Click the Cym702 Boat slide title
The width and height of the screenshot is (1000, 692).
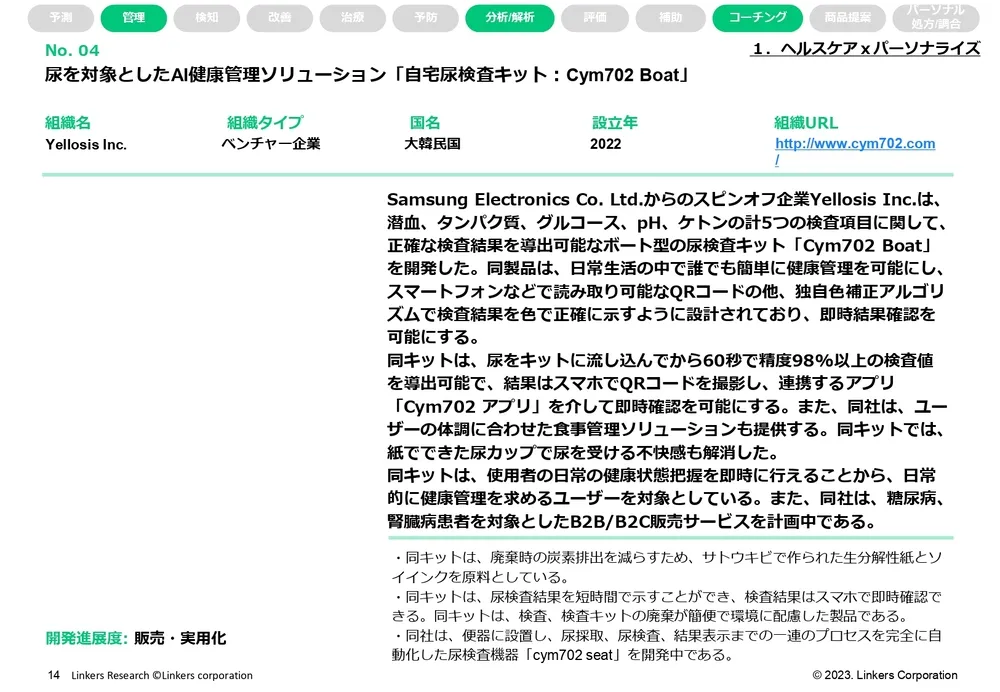coord(369,76)
